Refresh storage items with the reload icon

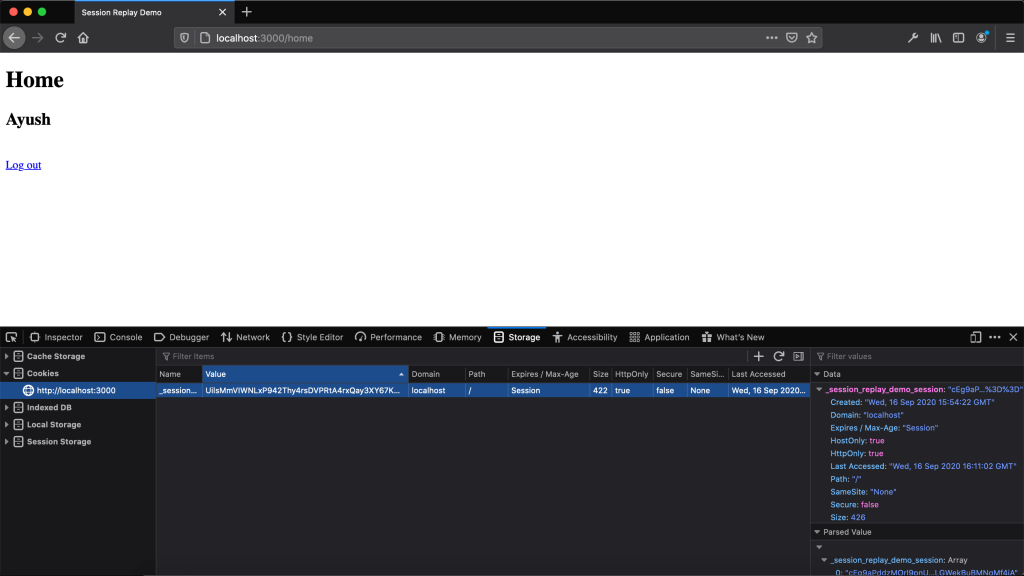[x=777, y=356]
